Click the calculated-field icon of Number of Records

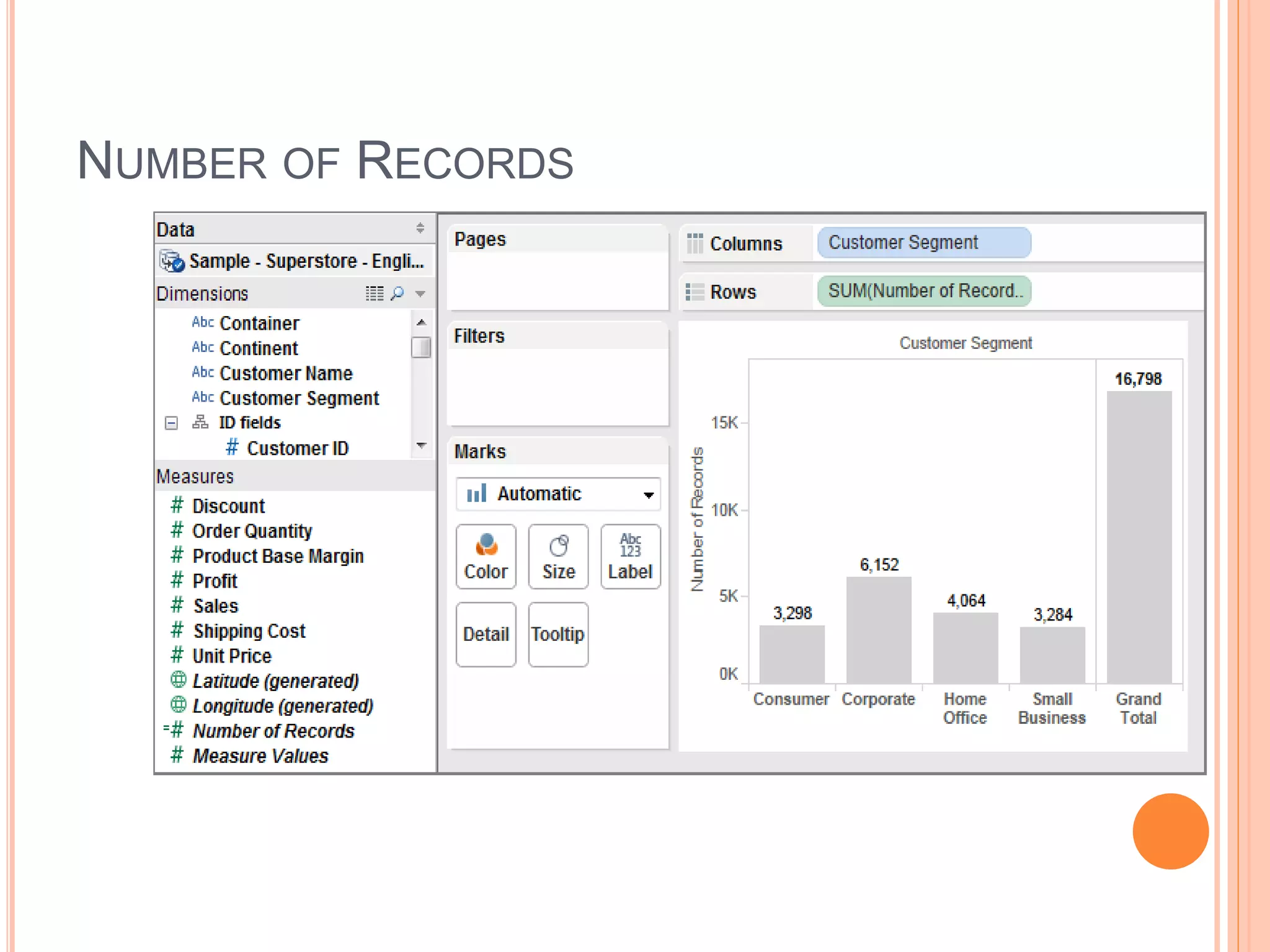tap(174, 730)
